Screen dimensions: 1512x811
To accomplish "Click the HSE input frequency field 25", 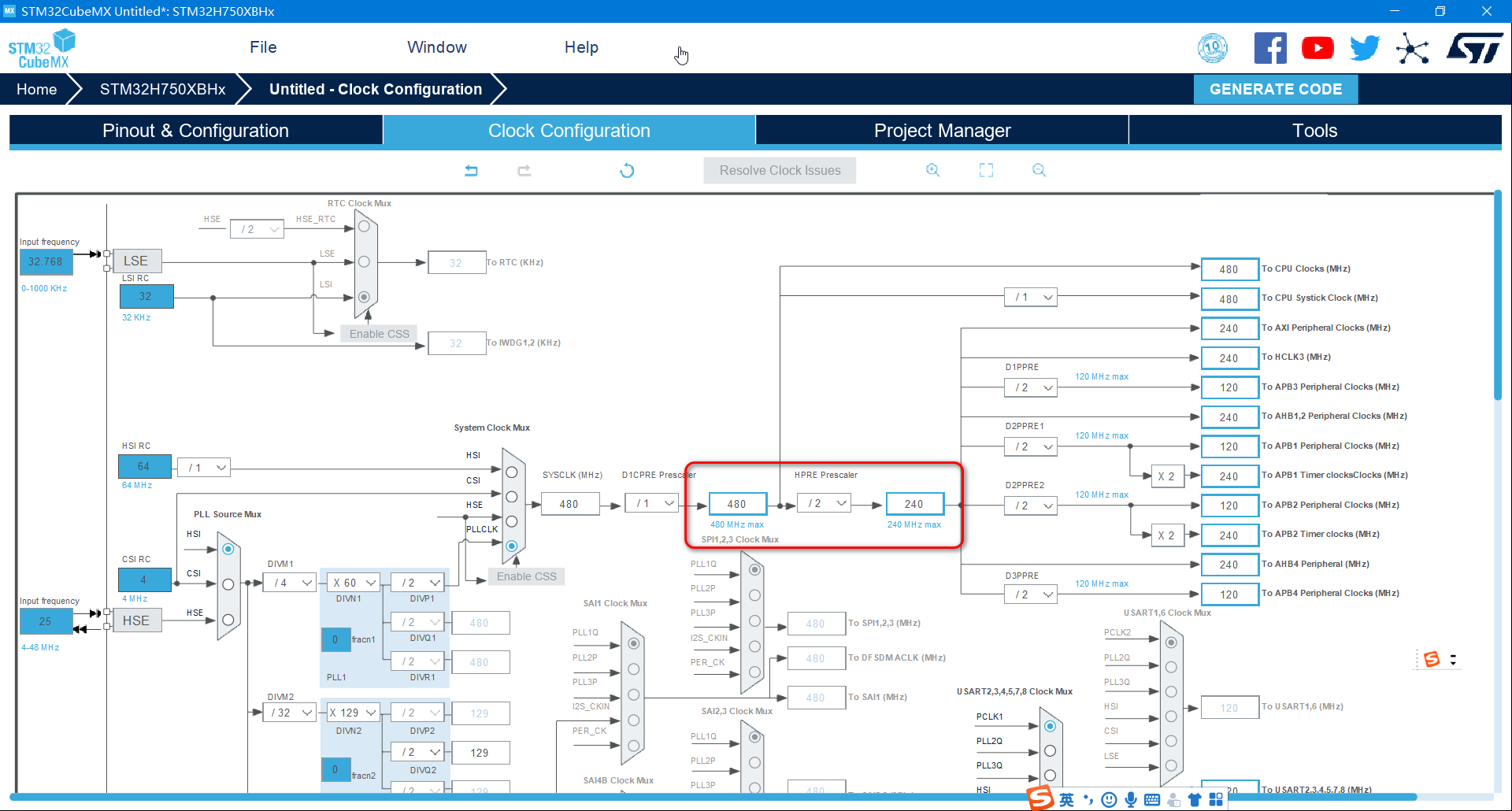I will [x=46, y=621].
